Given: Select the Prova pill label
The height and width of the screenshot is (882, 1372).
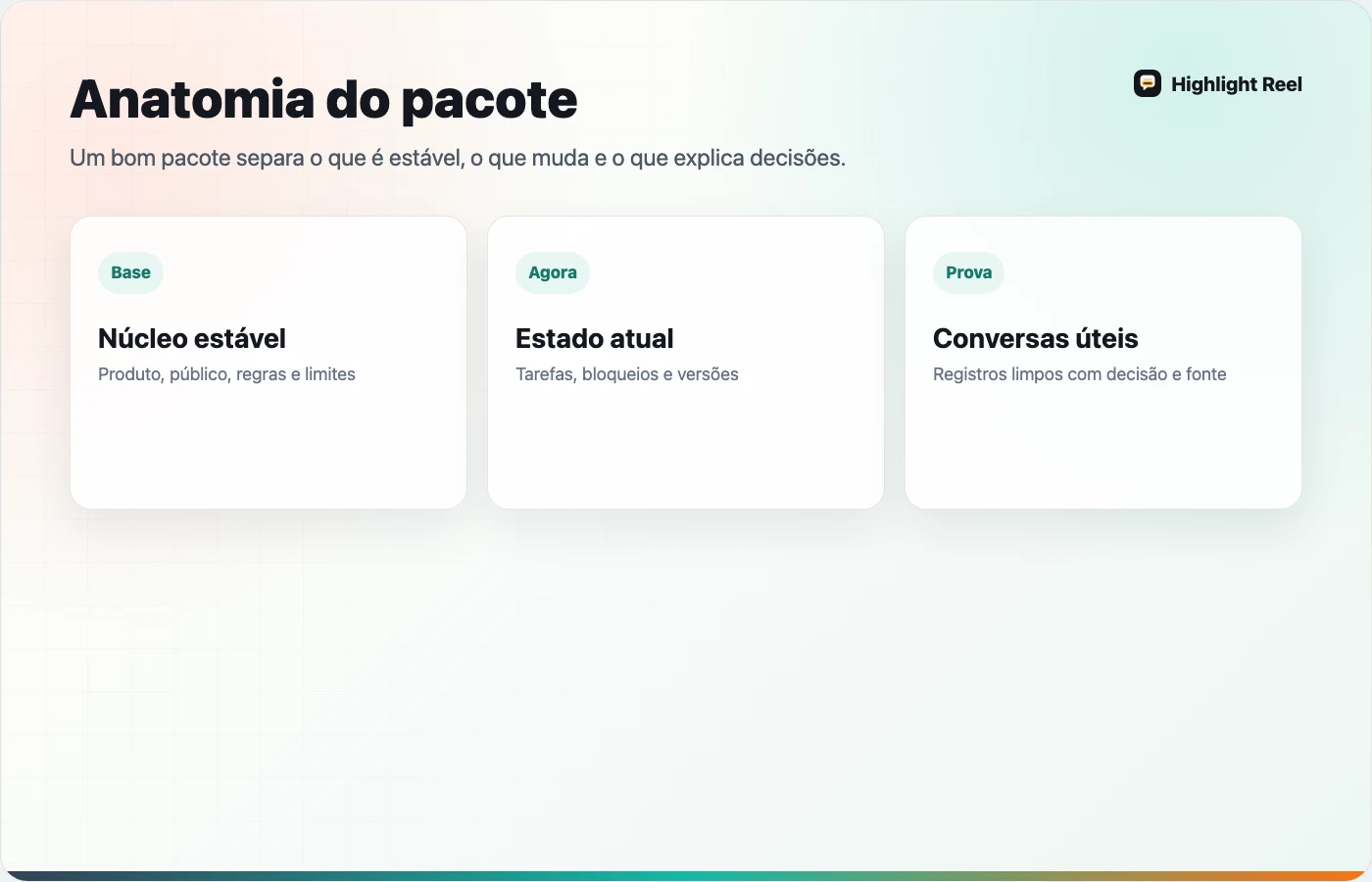Looking at the screenshot, I should 968,272.
